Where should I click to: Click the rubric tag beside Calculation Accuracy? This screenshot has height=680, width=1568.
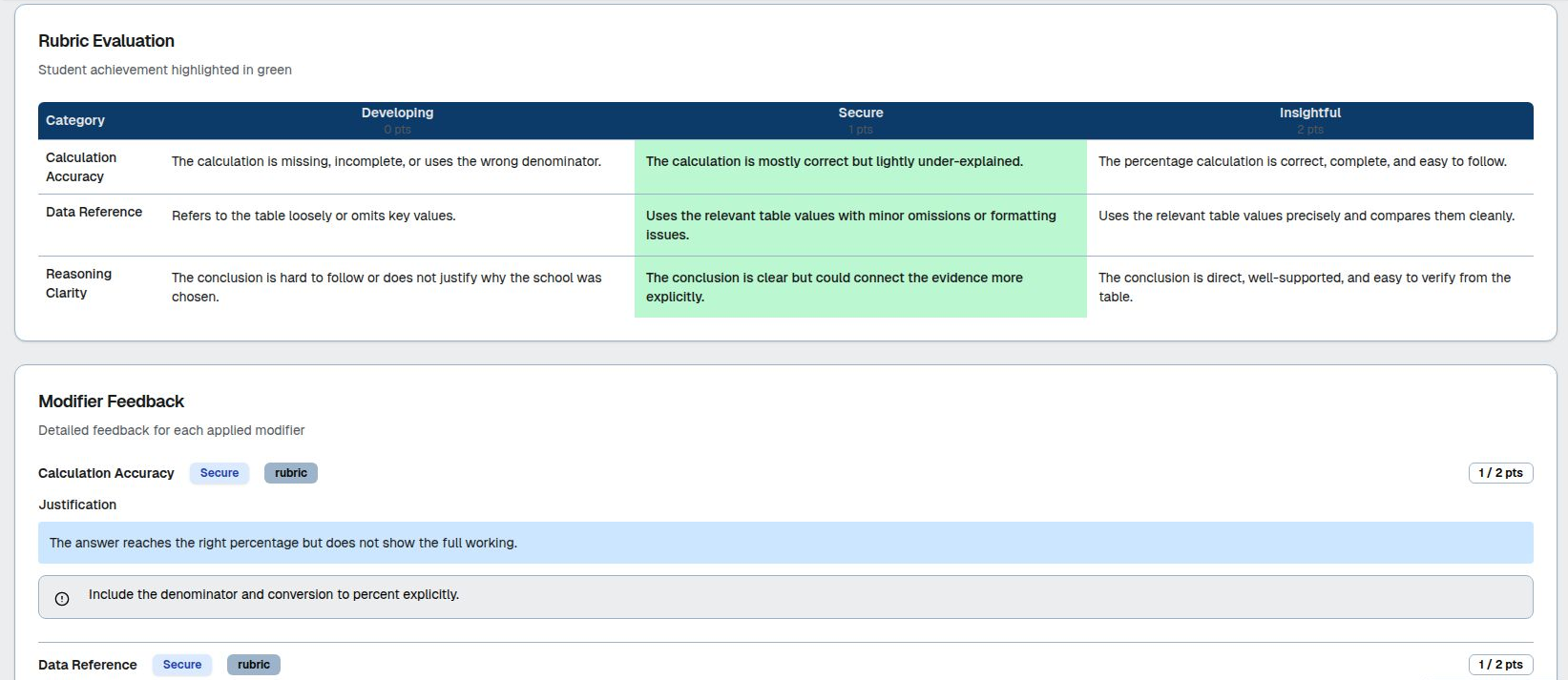tap(291, 473)
